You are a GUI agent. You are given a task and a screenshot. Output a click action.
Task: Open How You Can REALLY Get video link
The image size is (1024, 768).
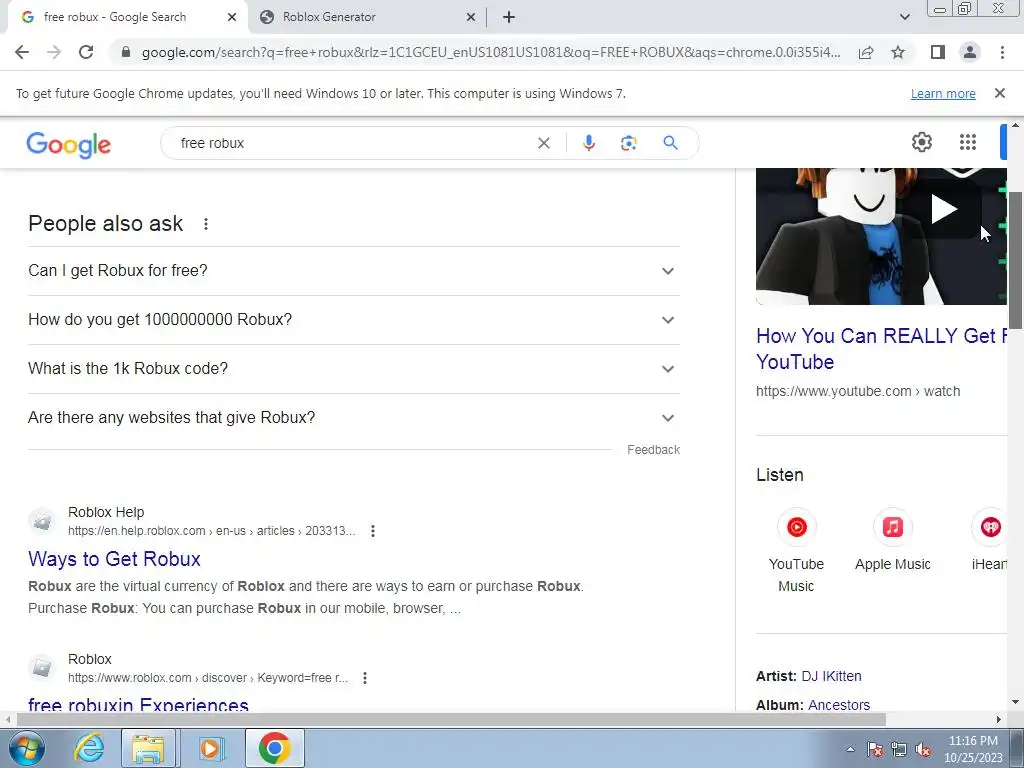[x=882, y=348]
